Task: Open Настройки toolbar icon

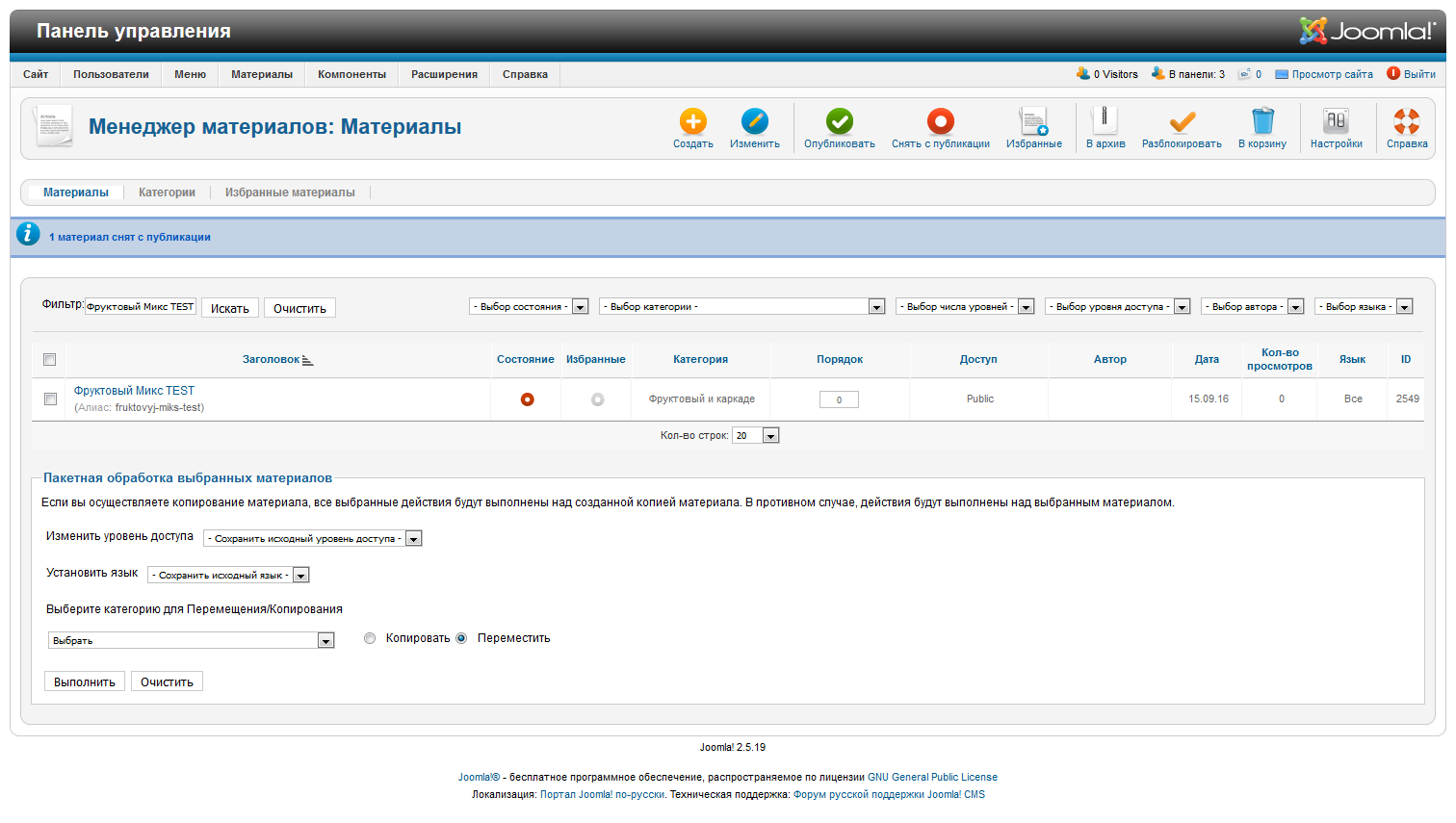Action: pos(1337,121)
